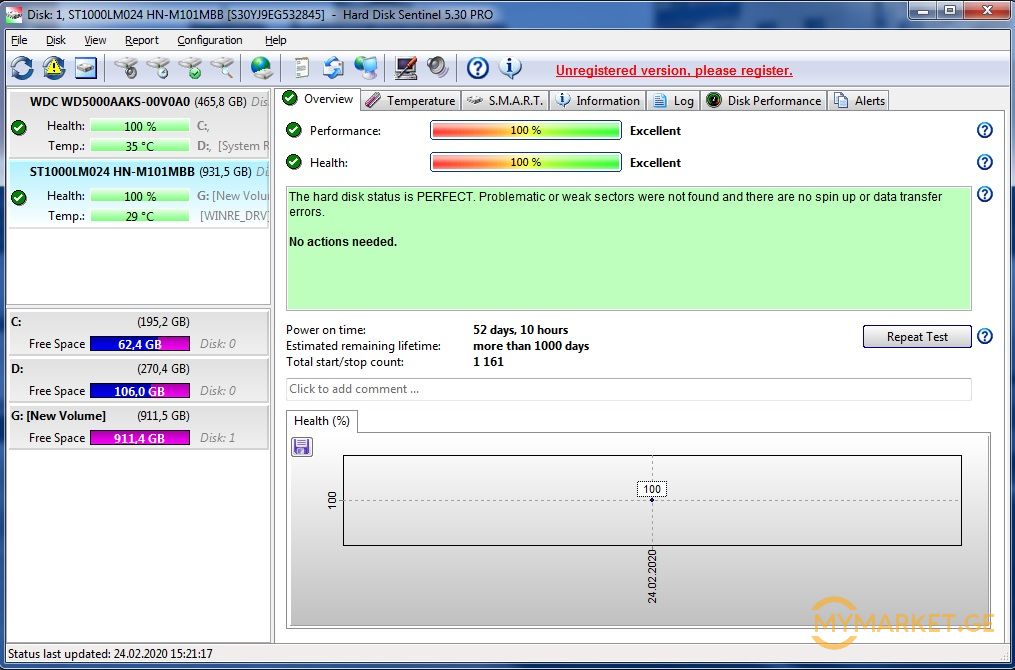Open Help via the toolbar question mark icon
This screenshot has width=1015, height=670.
[x=478, y=67]
